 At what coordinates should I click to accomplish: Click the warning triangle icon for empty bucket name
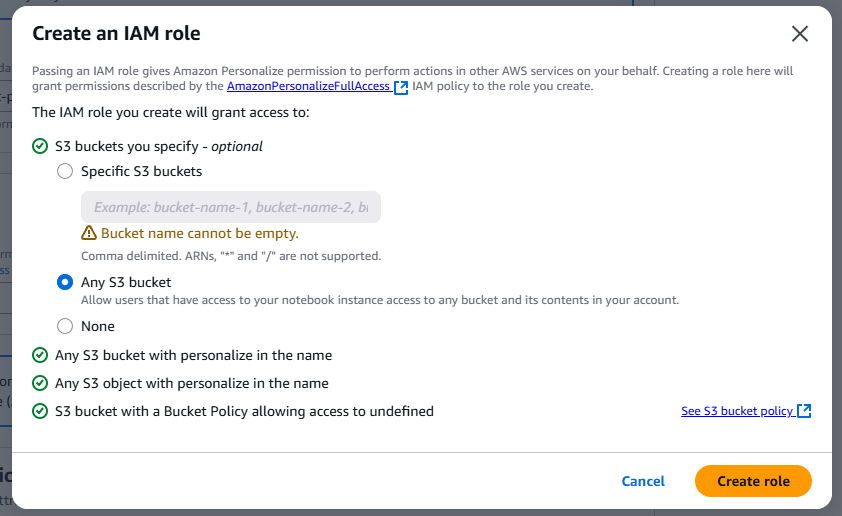[x=89, y=234]
